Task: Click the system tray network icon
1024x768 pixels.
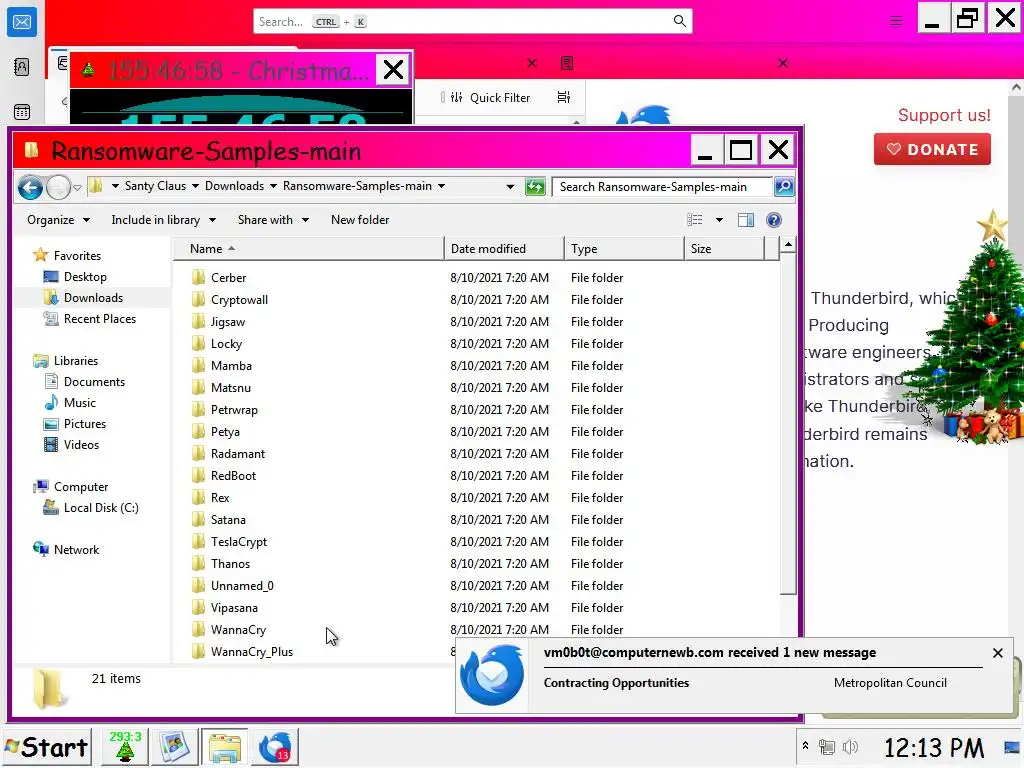Action: (x=827, y=747)
